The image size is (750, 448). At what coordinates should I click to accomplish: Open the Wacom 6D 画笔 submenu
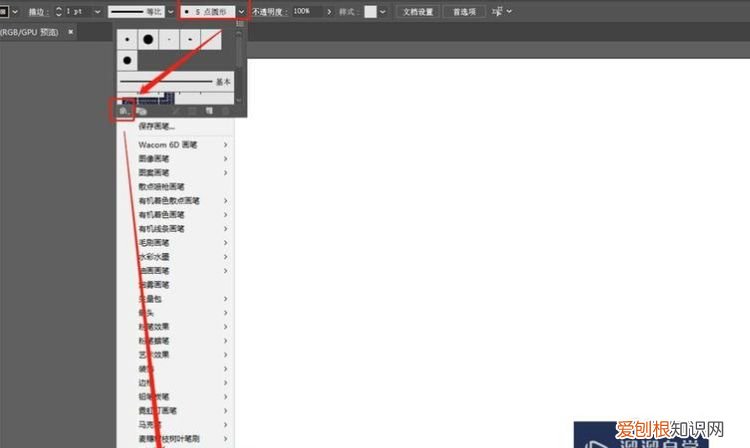tap(176, 144)
